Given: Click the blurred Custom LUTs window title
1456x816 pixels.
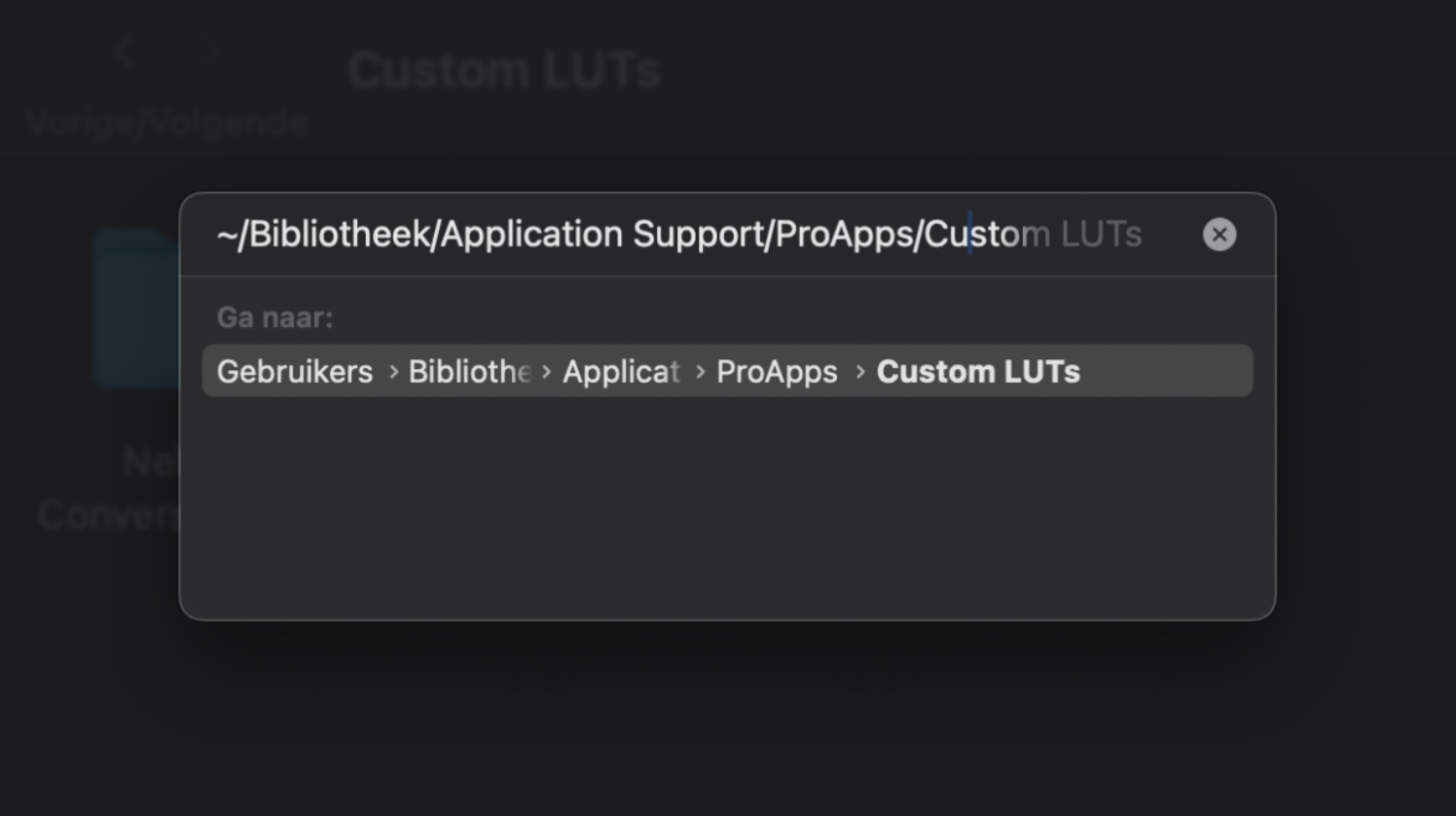Looking at the screenshot, I should (x=504, y=71).
